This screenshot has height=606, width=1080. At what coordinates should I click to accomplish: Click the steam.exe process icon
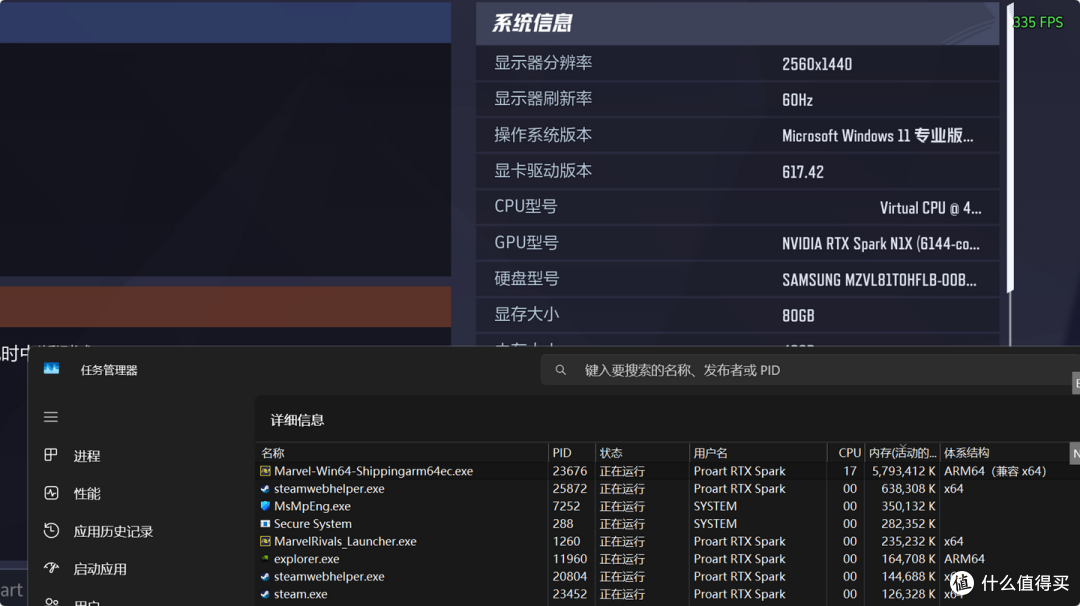click(x=265, y=594)
